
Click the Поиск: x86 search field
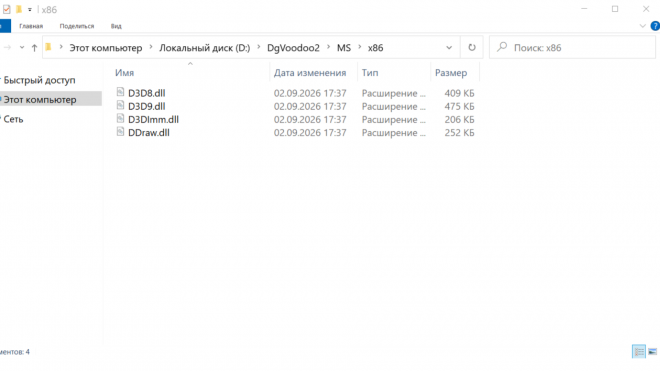(x=572, y=48)
